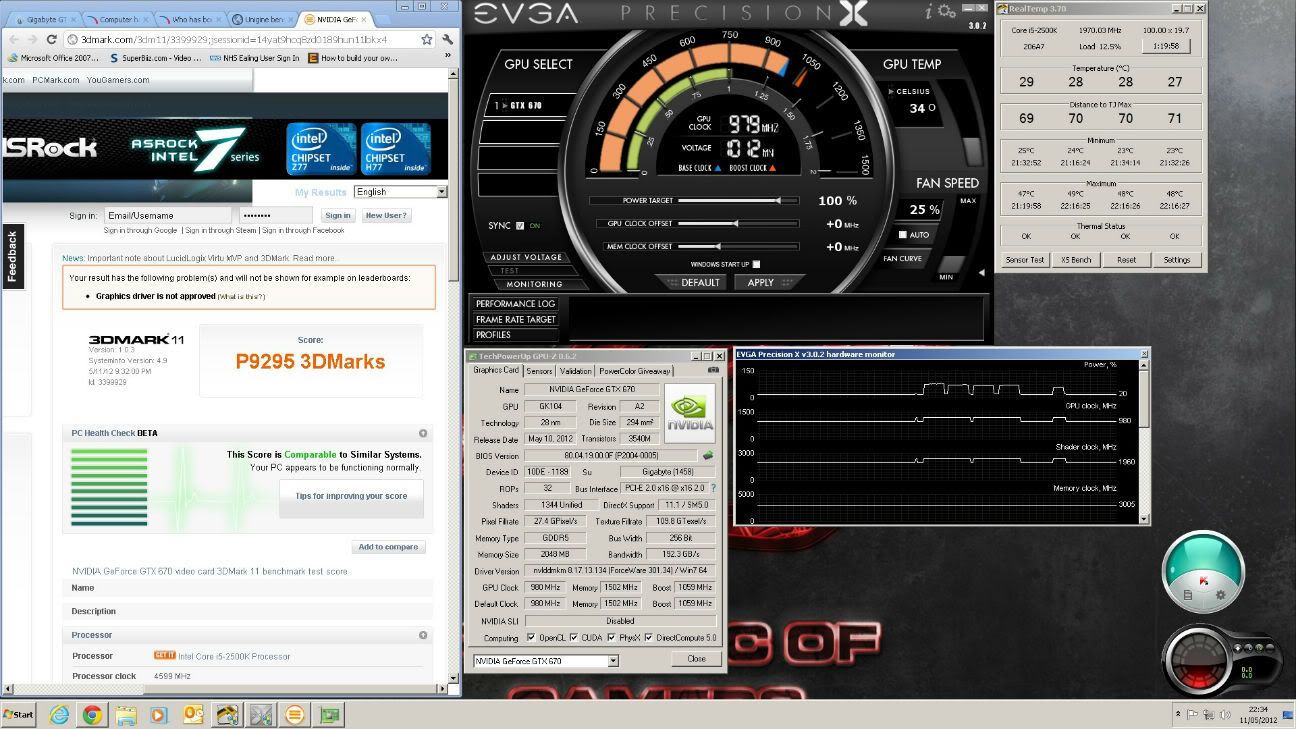This screenshot has width=1296, height=729.
Task: Open the PowerColor Giveaway tab
Action: (x=635, y=371)
